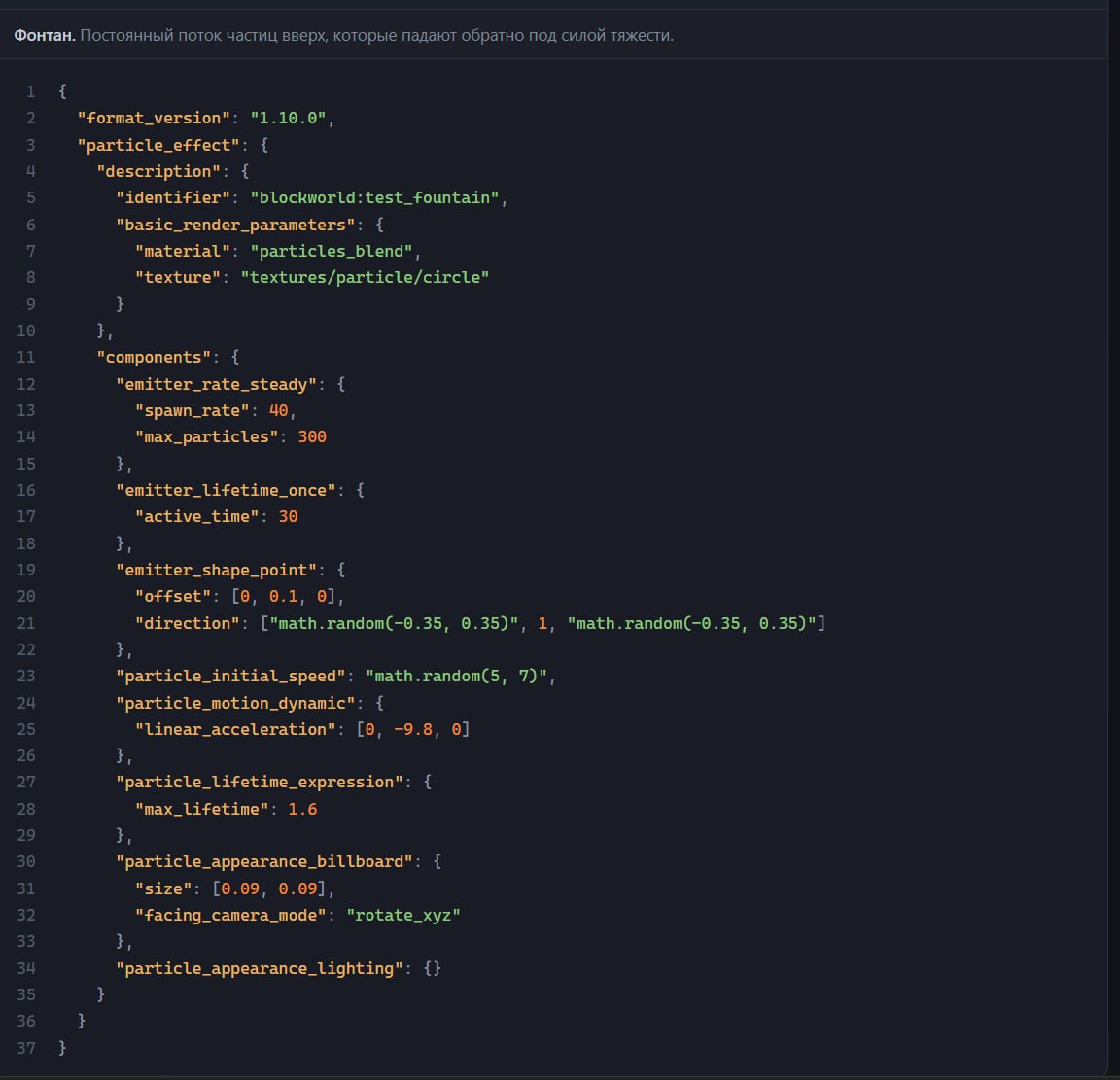Click the "components" key
Image resolution: width=1120 pixels, height=1080 pixels.
(x=154, y=357)
